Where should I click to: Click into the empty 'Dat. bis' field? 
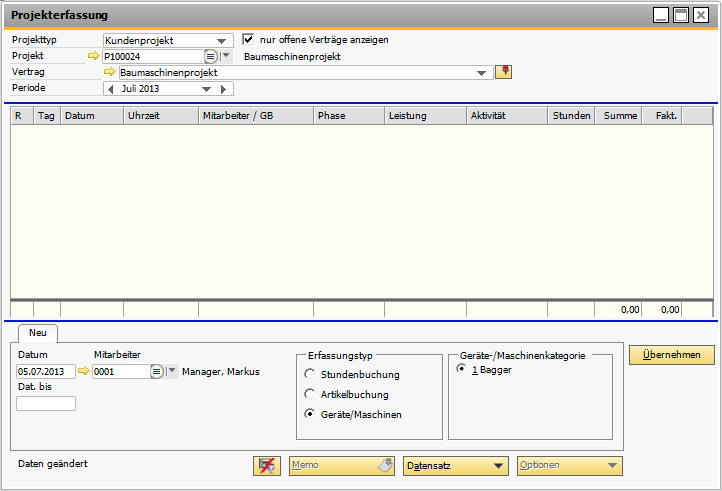point(46,403)
